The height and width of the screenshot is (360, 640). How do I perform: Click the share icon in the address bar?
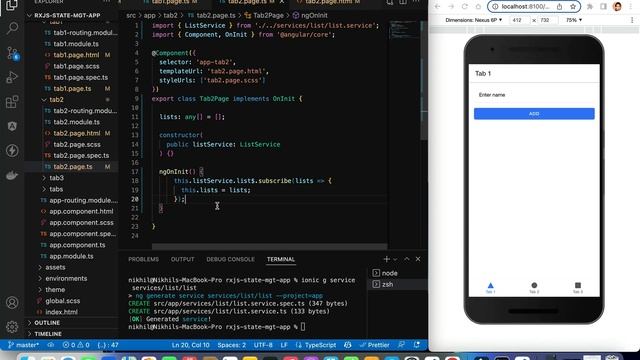tap(560, 7)
